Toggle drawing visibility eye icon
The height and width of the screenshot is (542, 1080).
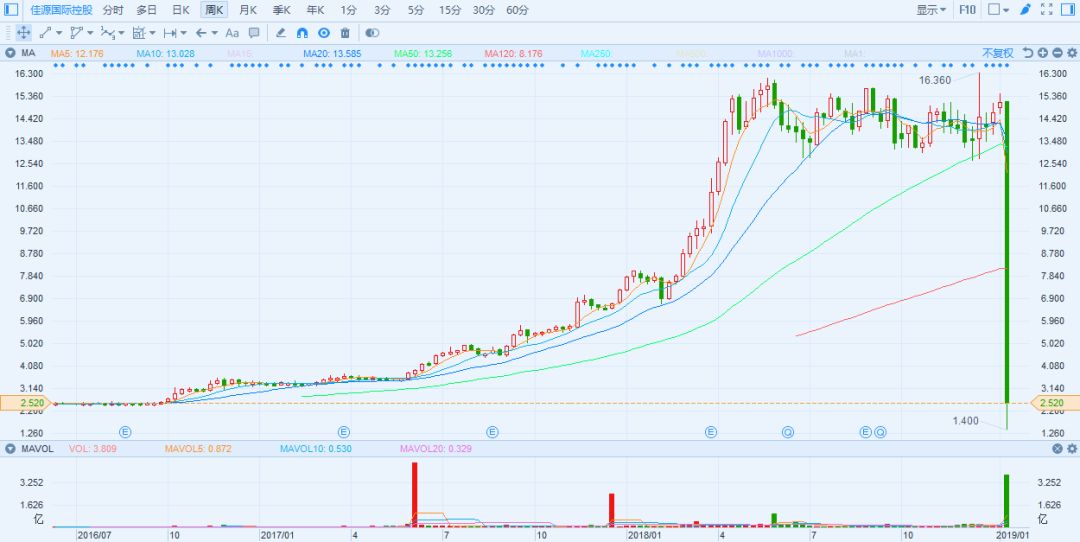coord(323,33)
